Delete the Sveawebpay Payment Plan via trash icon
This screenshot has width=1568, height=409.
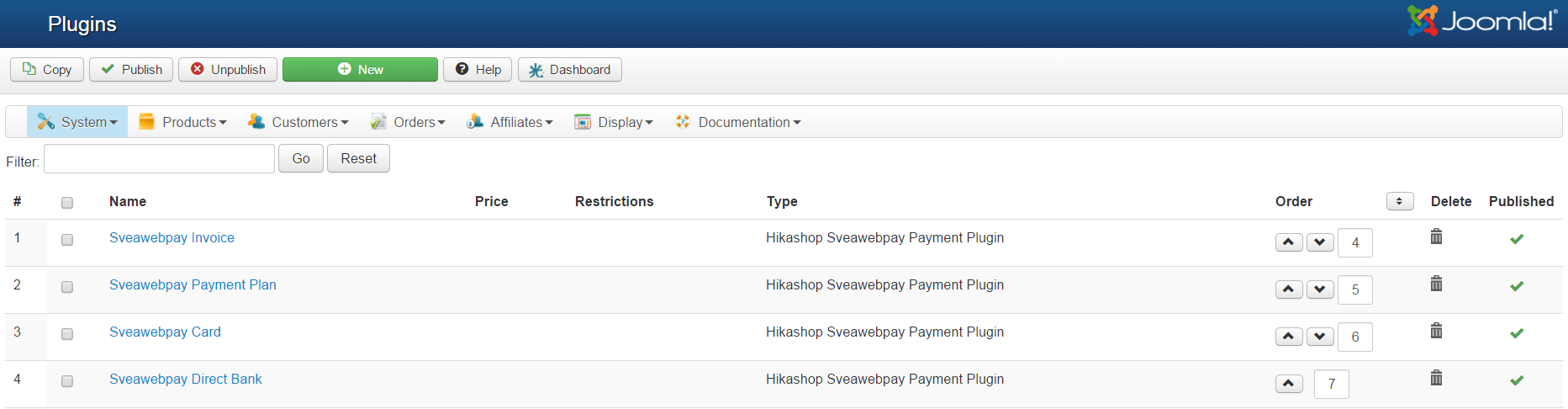pyautogui.click(x=1436, y=284)
